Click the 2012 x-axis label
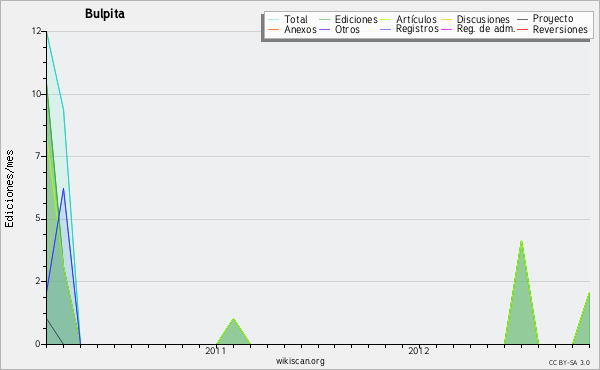The image size is (600, 370). [419, 350]
